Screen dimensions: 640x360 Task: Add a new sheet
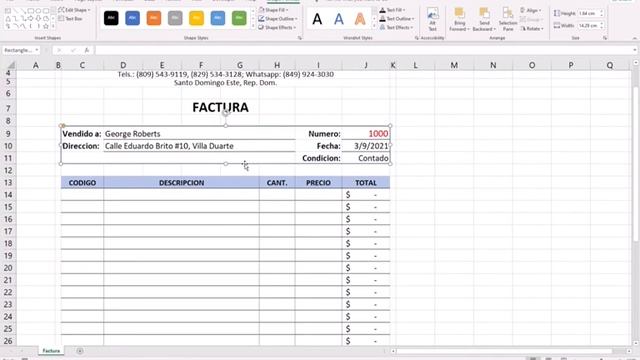pos(80,351)
